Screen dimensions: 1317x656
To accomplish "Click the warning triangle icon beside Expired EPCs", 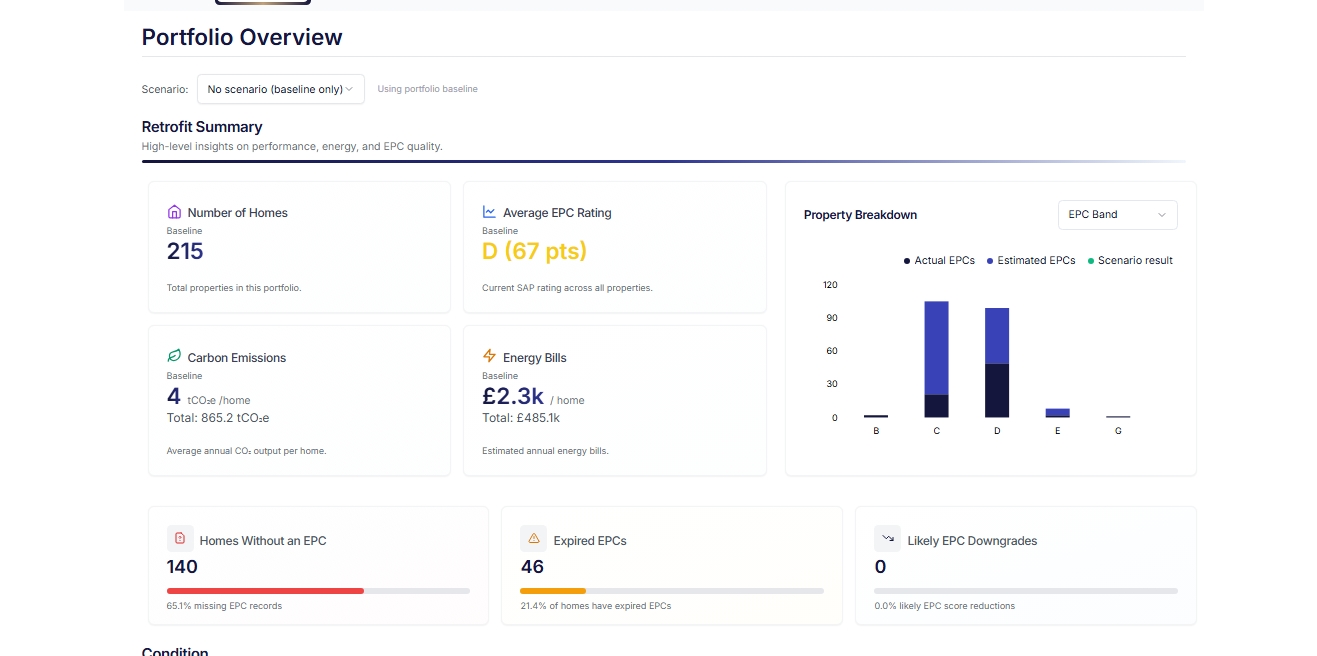I will 533,538.
